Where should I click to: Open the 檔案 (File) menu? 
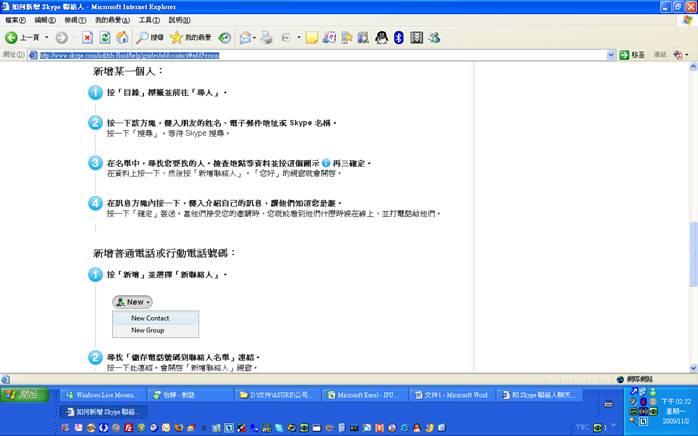[15, 20]
